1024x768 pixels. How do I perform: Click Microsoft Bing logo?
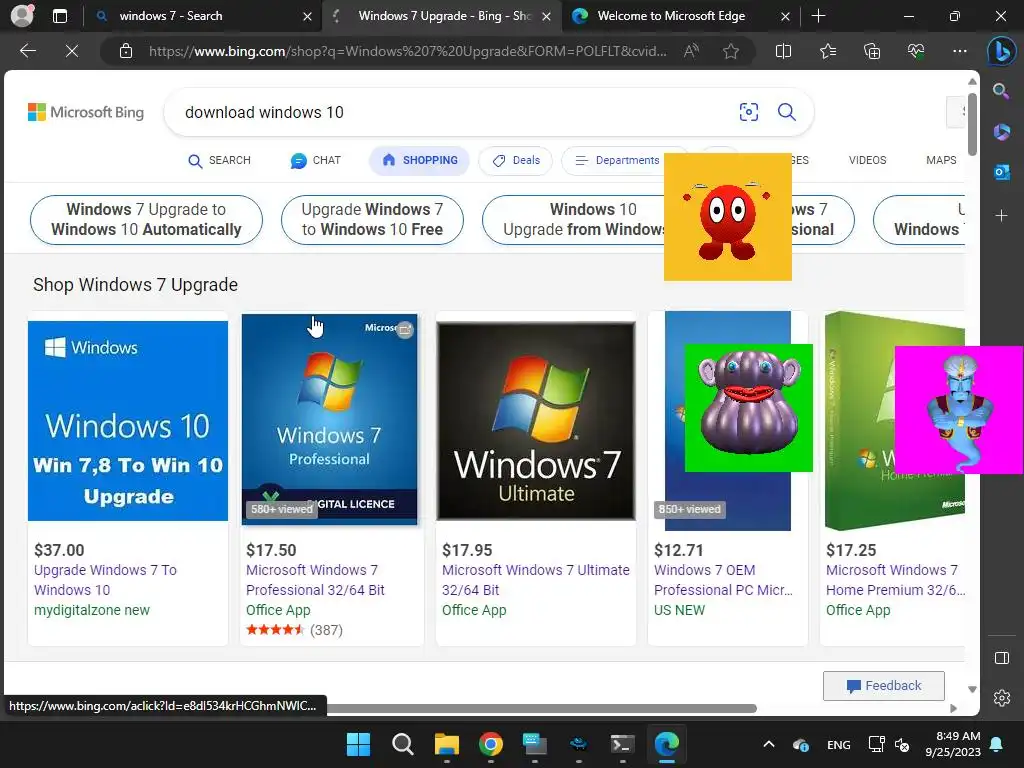(86, 112)
